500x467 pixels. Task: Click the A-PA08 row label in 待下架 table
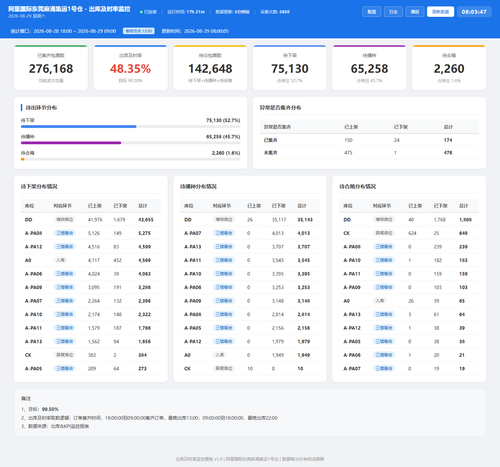(33, 233)
